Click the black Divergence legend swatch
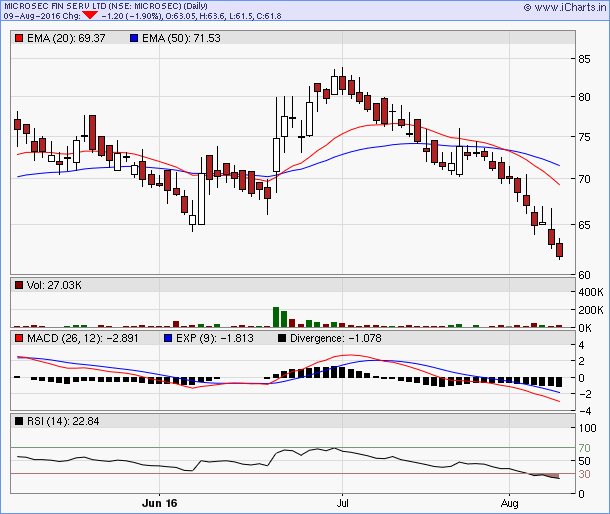 point(282,338)
